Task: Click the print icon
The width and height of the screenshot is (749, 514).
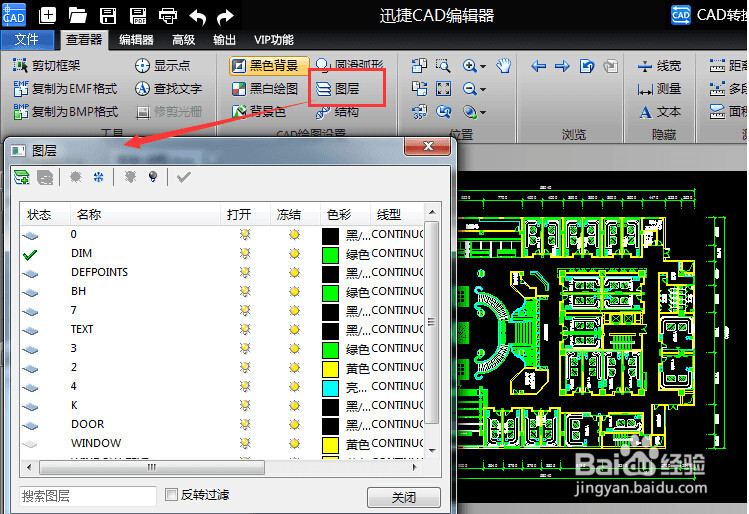Action: tap(168, 16)
